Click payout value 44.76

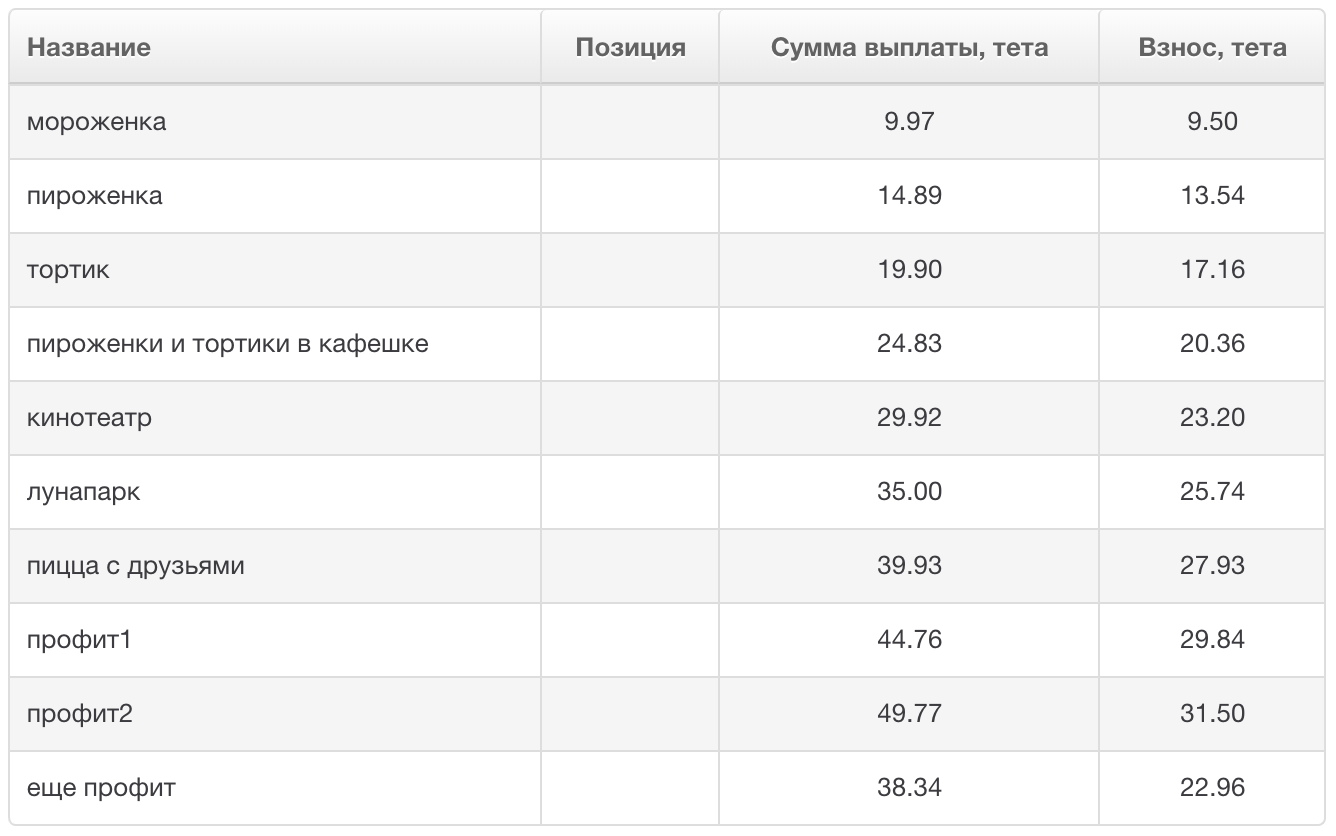click(x=909, y=640)
